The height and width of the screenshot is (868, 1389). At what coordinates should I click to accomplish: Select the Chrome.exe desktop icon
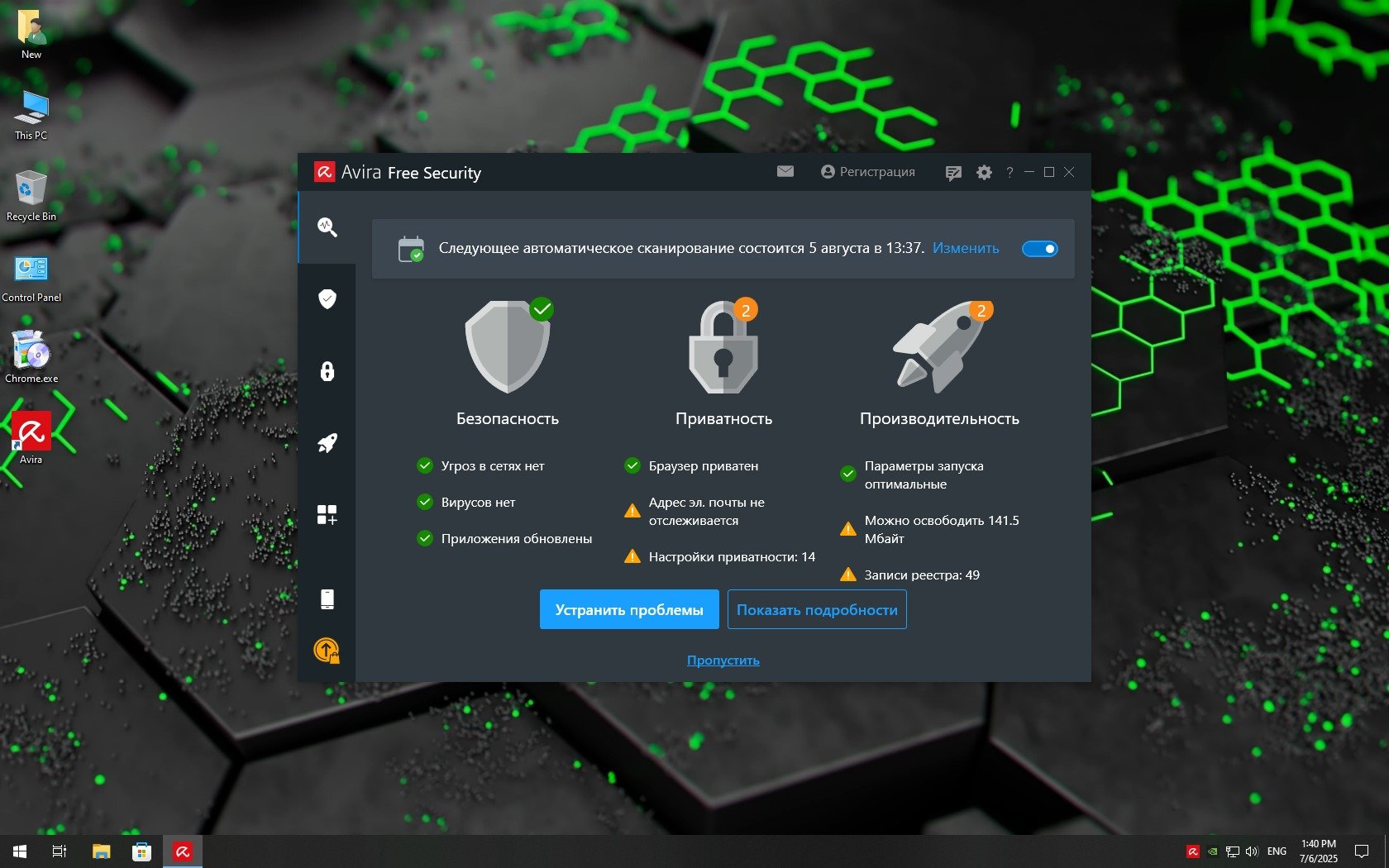pos(31,358)
